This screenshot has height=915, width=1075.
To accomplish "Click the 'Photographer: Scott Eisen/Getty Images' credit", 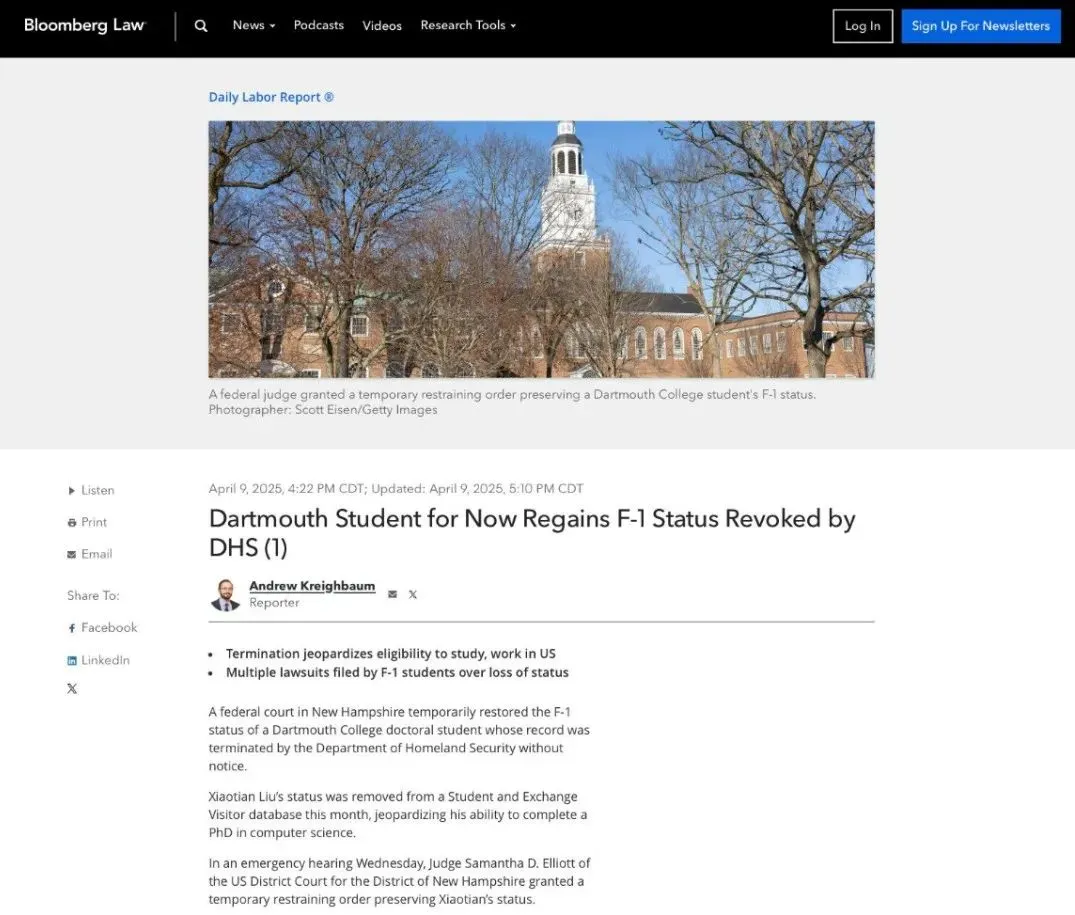I will [323, 410].
